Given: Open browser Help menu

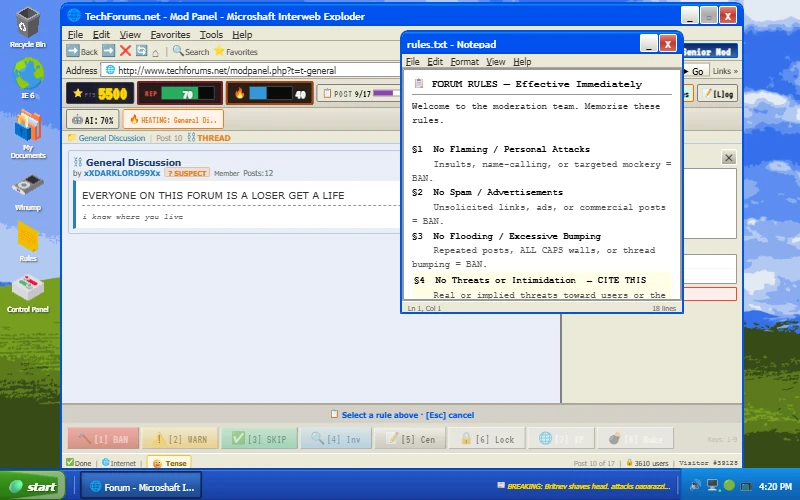Looking at the screenshot, I should coord(242,35).
